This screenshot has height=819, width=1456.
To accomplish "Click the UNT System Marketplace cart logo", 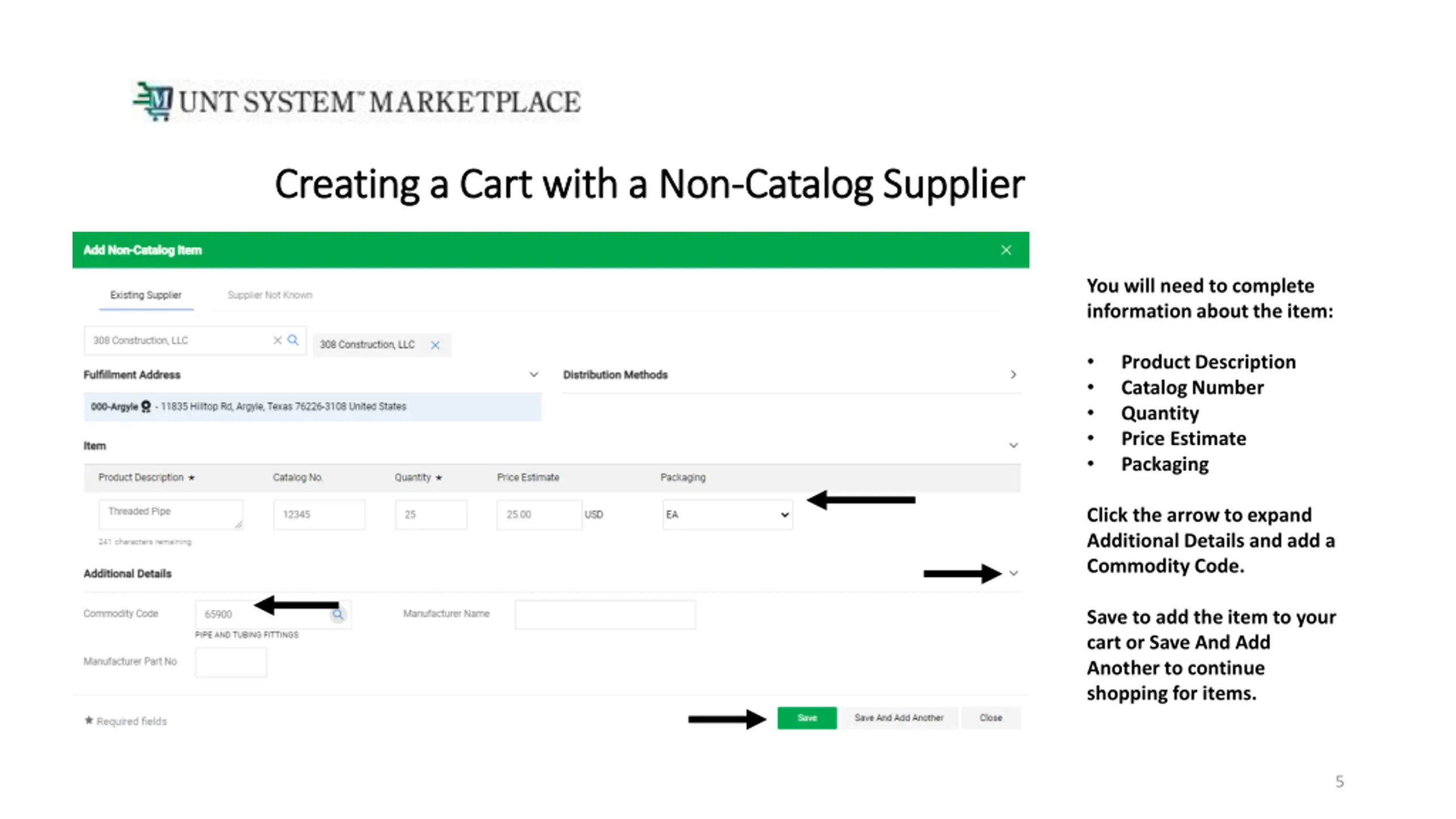I will [153, 102].
